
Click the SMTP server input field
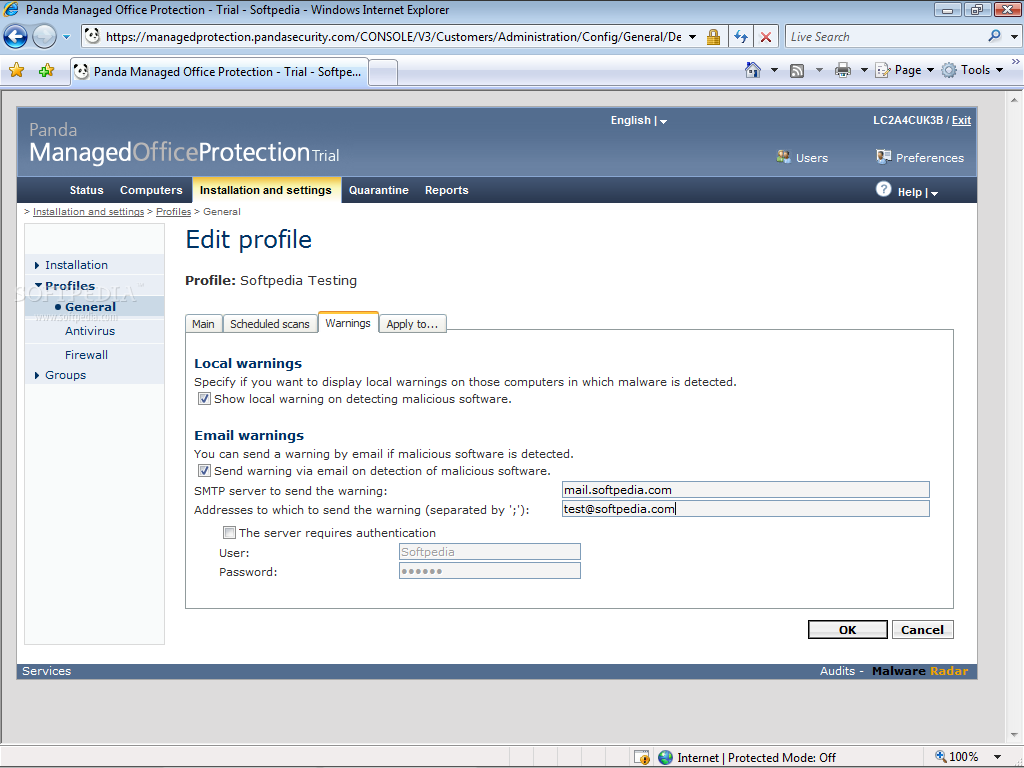(745, 490)
